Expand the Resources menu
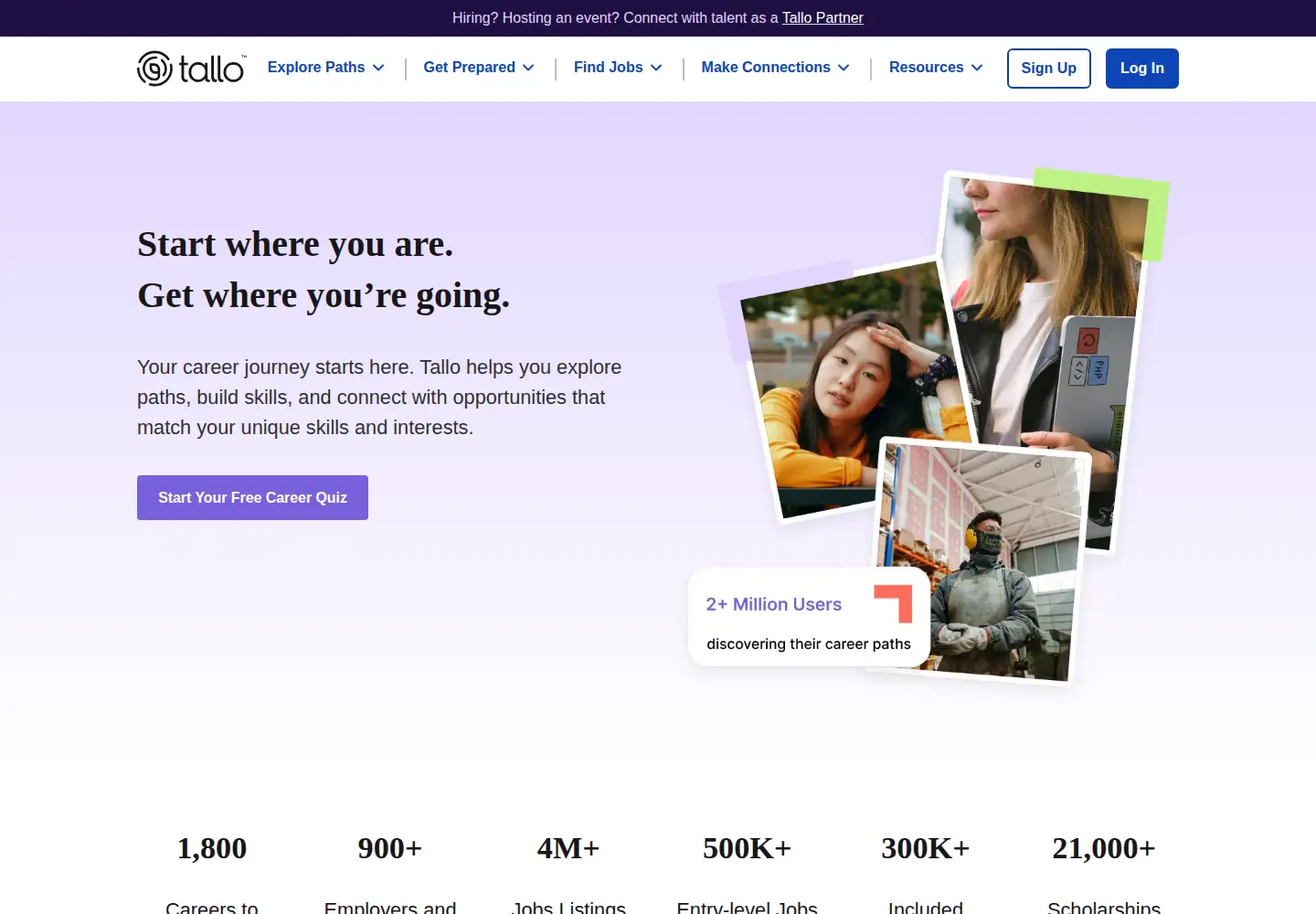The width and height of the screenshot is (1316, 914). 936,68
